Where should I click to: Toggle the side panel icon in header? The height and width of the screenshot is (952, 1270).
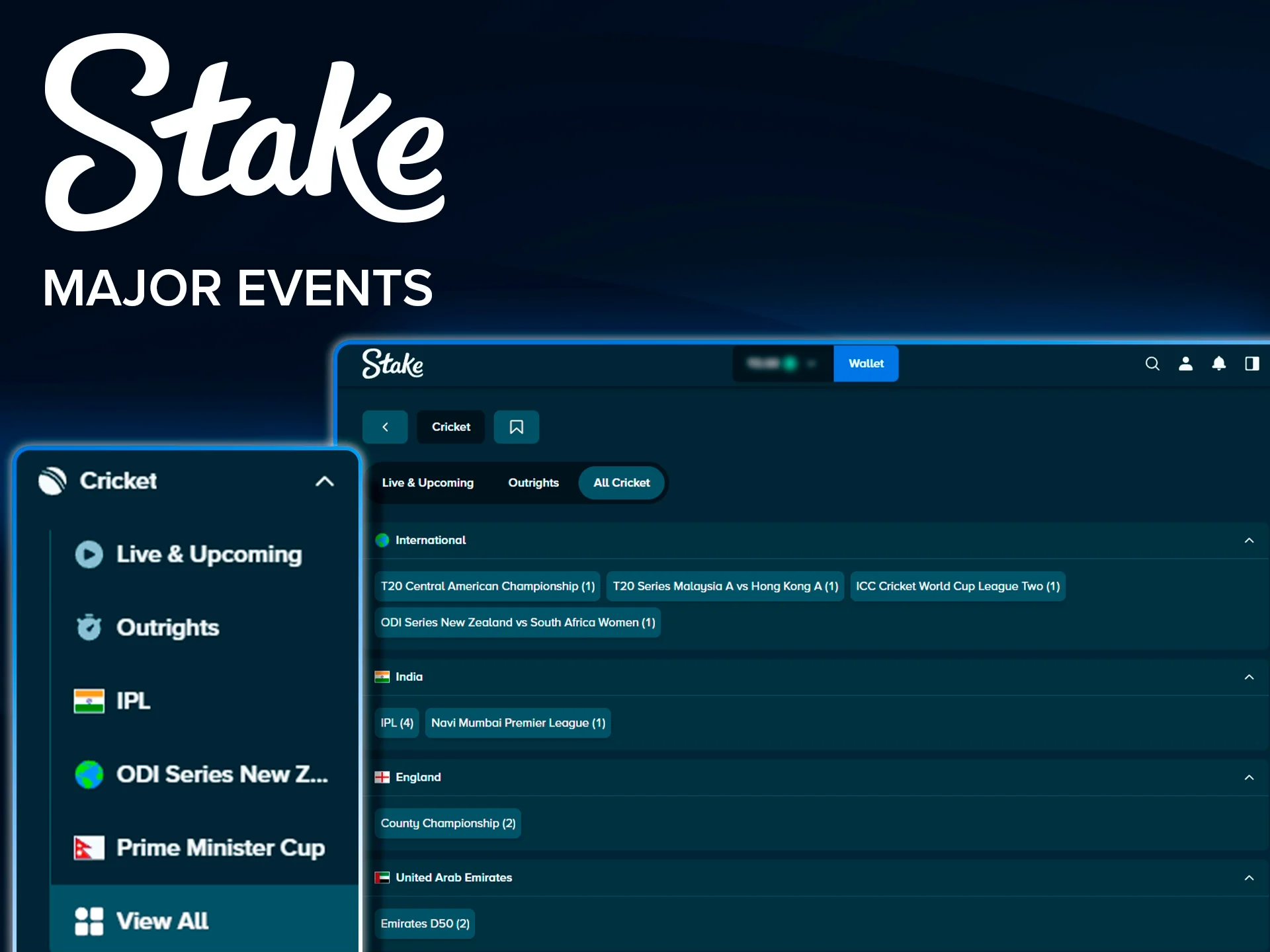(x=1251, y=364)
